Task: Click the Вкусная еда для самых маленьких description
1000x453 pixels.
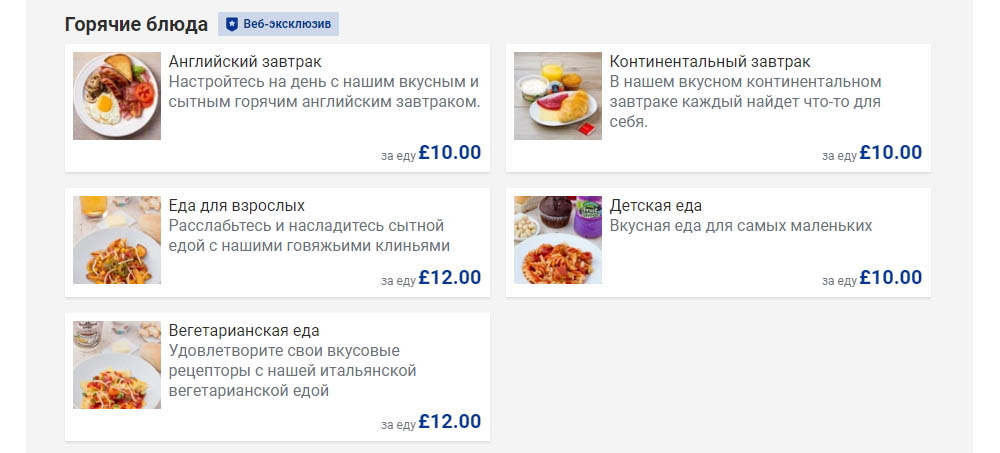Action: pyautogui.click(x=741, y=226)
